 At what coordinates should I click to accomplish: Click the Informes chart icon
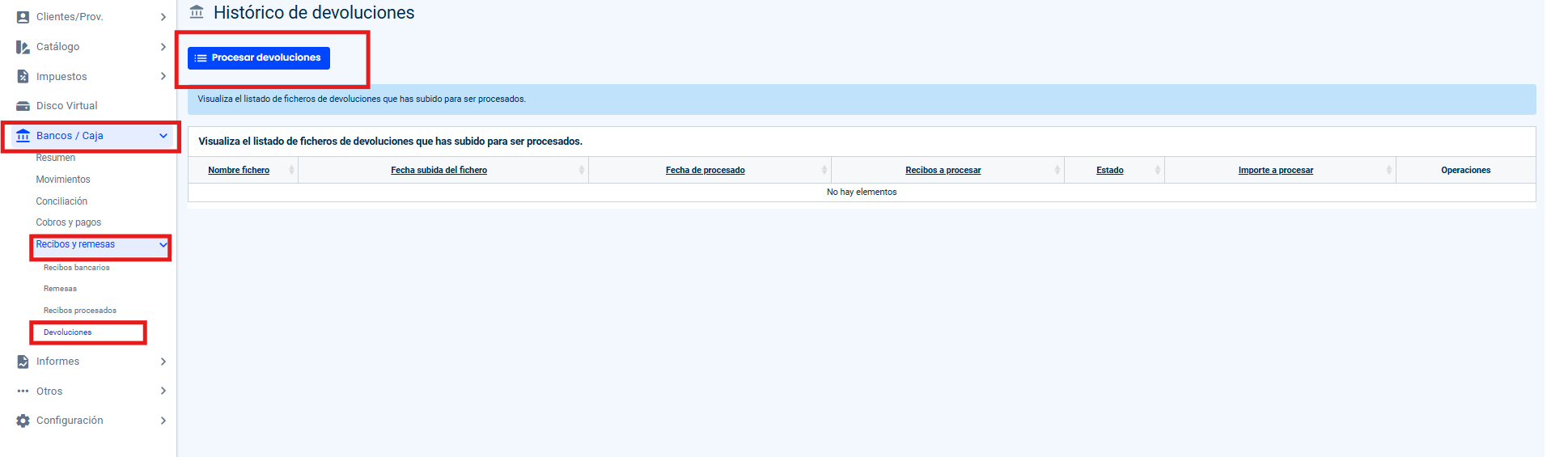pos(23,362)
